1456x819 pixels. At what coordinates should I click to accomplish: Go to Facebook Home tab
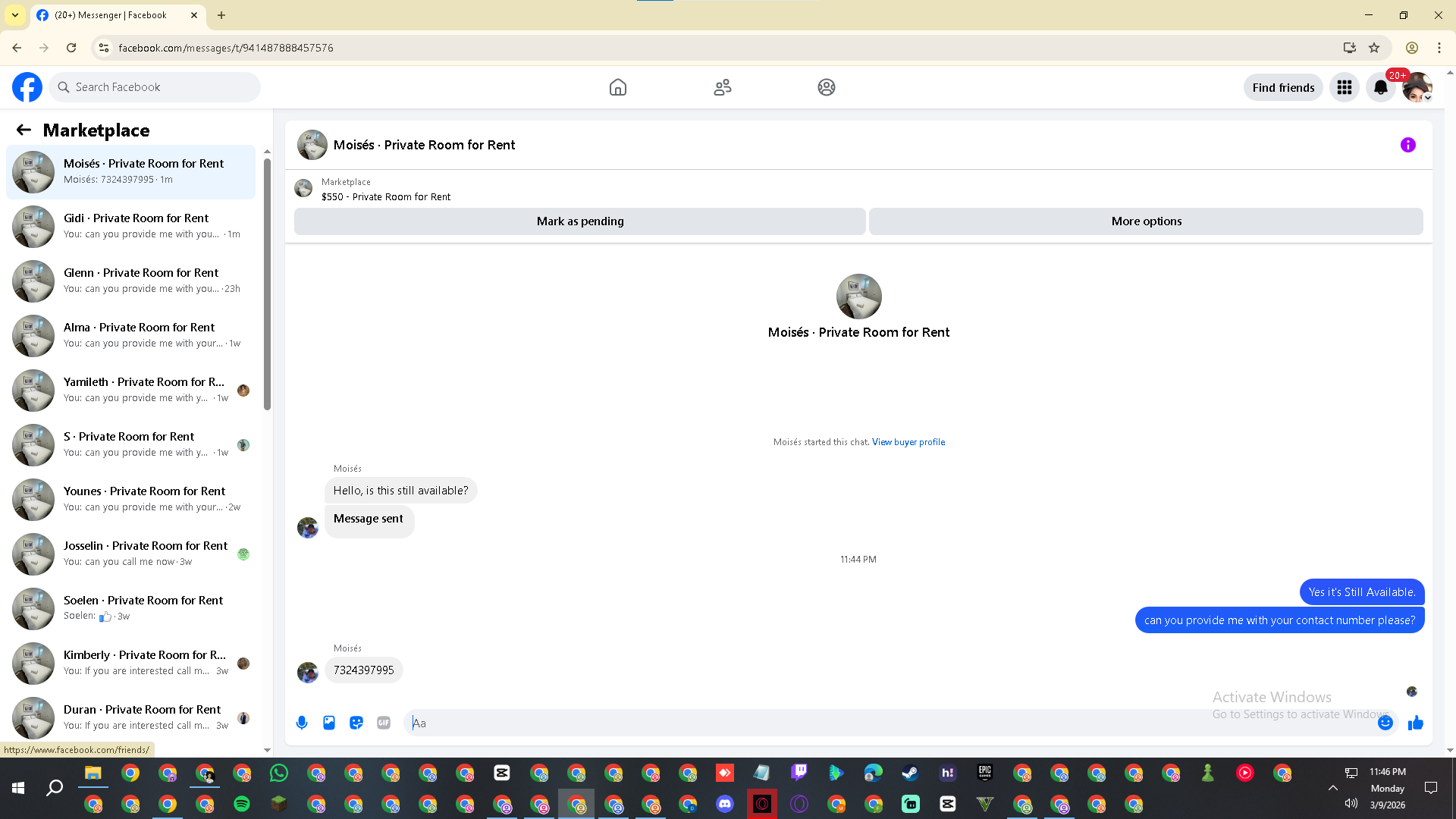(x=617, y=87)
